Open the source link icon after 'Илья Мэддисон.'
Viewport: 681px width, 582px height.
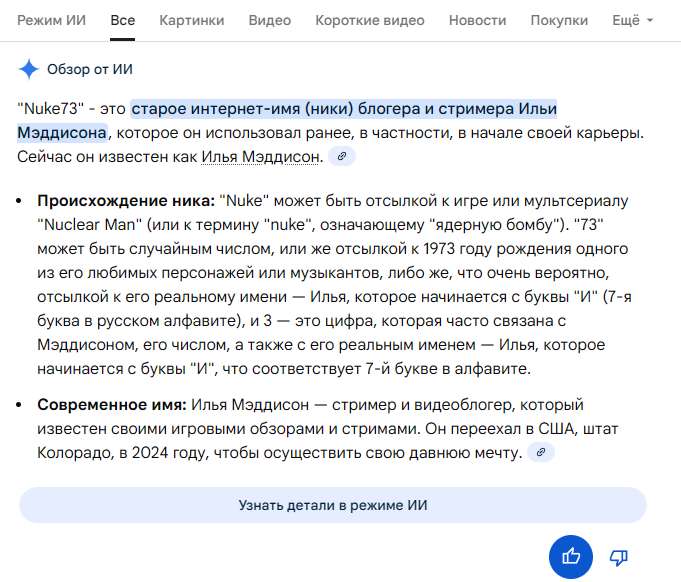click(x=342, y=156)
